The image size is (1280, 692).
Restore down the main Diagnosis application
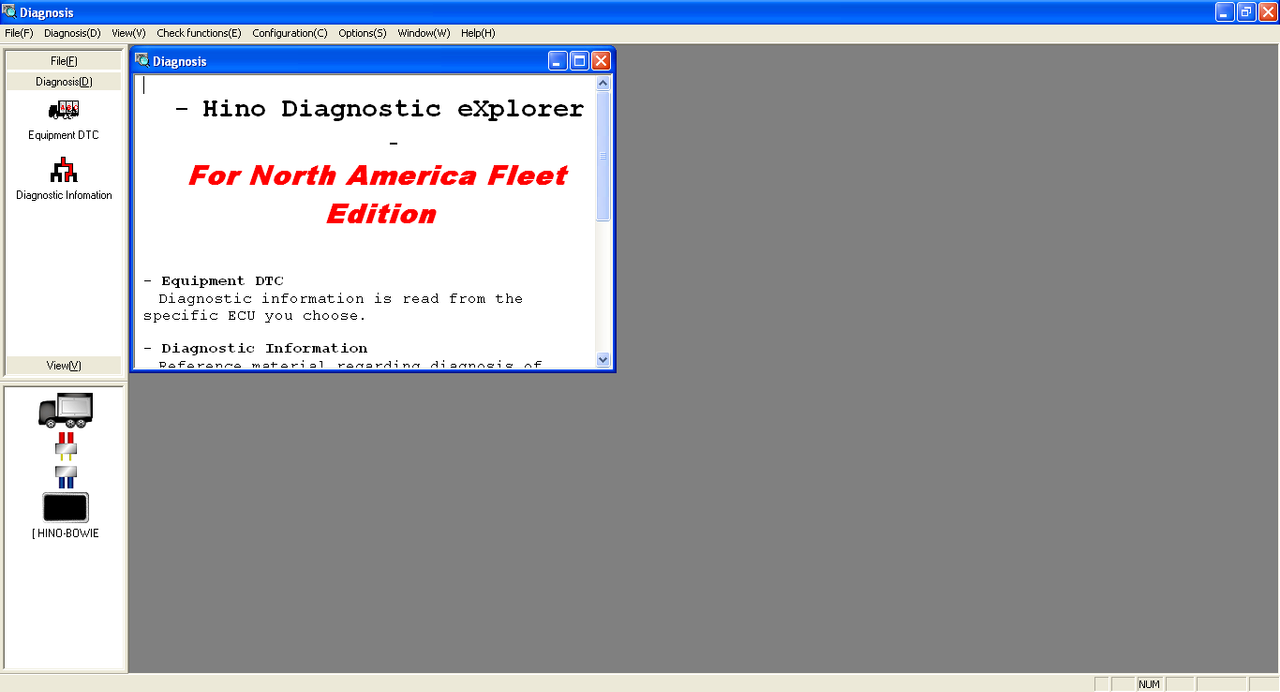point(1246,12)
